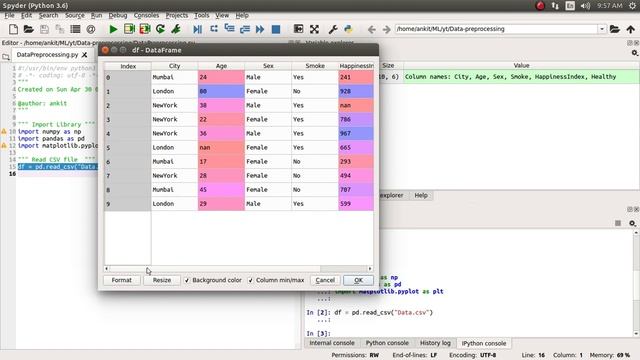Screen dimensions: 640x360
Task: Click the working directory path field
Action: tap(496, 29)
